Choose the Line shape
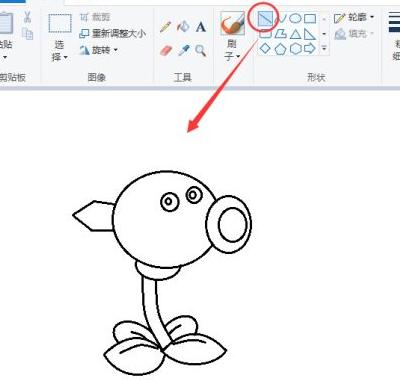Viewport: 400px width, 380px height. [x=265, y=18]
